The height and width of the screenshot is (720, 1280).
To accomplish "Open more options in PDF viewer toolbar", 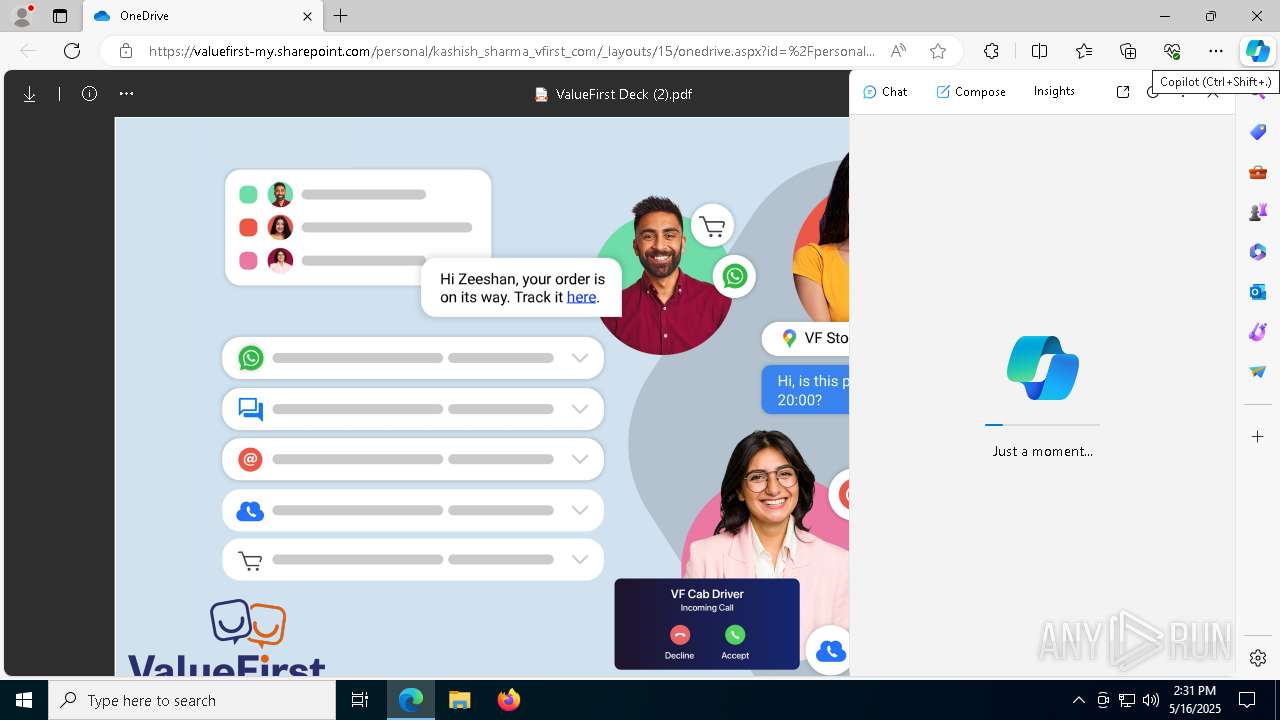I will pyautogui.click(x=126, y=94).
